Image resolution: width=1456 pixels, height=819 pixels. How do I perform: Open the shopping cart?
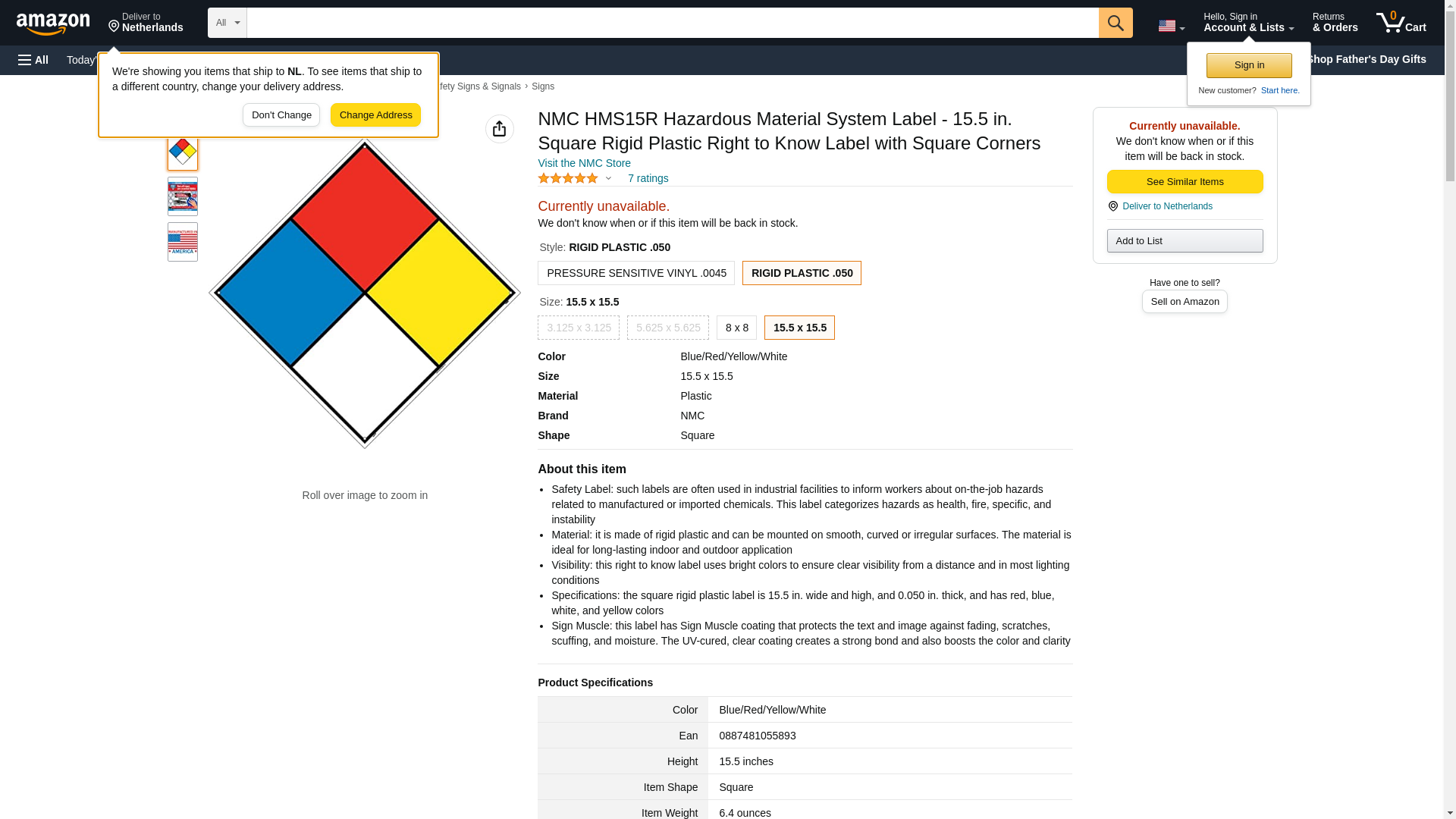[1401, 23]
